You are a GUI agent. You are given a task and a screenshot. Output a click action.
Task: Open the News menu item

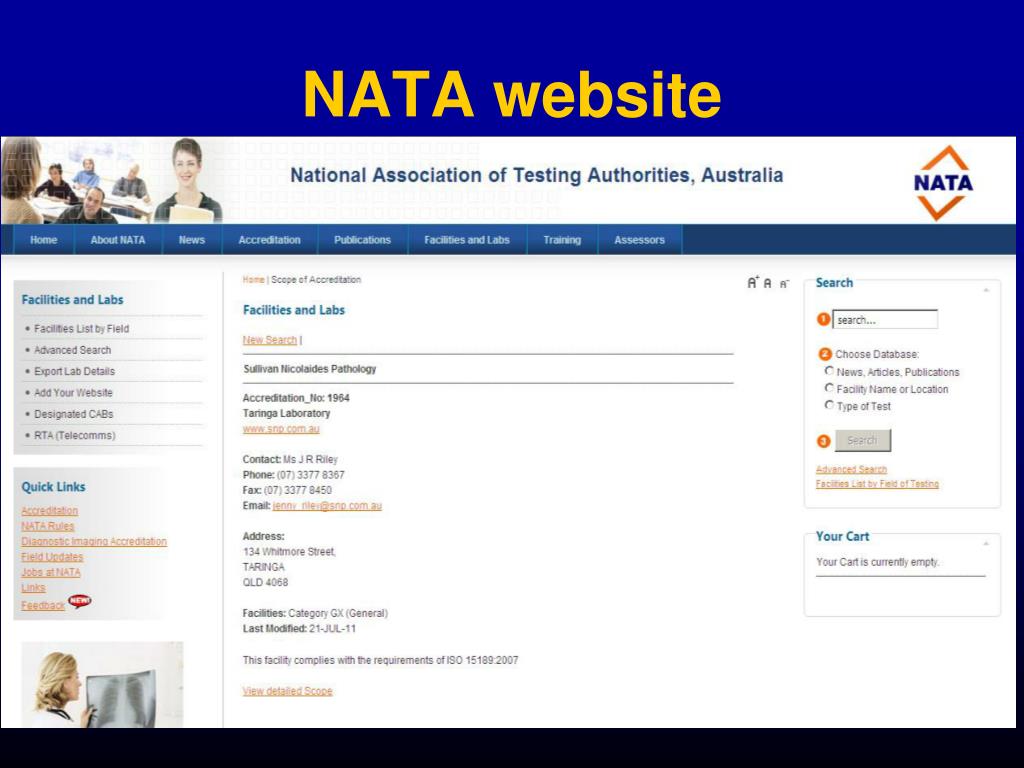click(x=192, y=240)
